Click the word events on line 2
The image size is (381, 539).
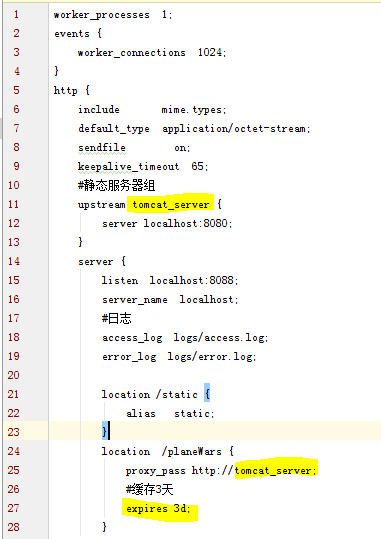click(x=72, y=34)
